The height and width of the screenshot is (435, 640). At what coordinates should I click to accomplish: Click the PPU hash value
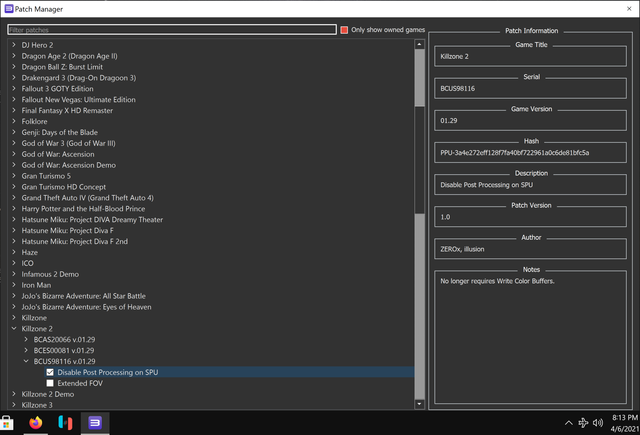coord(515,153)
